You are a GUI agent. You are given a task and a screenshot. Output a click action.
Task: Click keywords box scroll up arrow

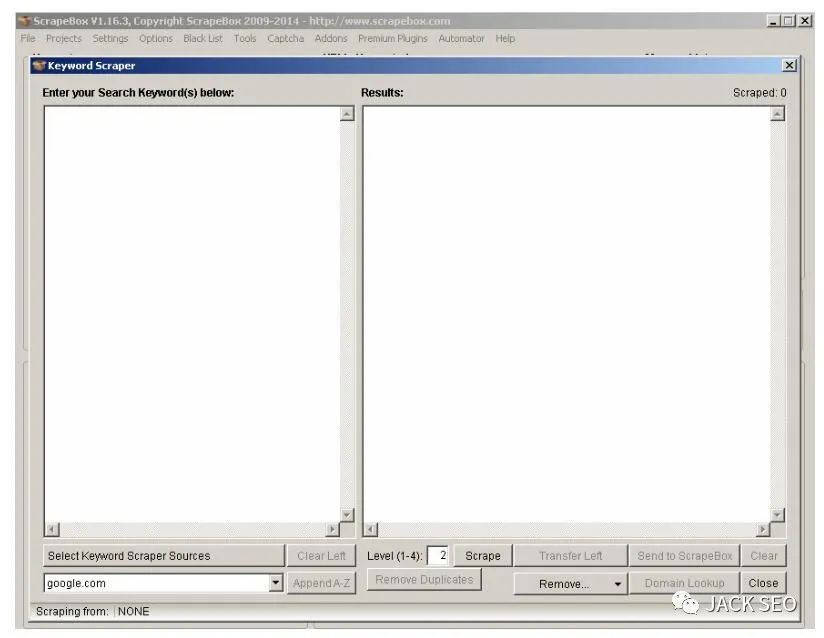click(x=347, y=114)
